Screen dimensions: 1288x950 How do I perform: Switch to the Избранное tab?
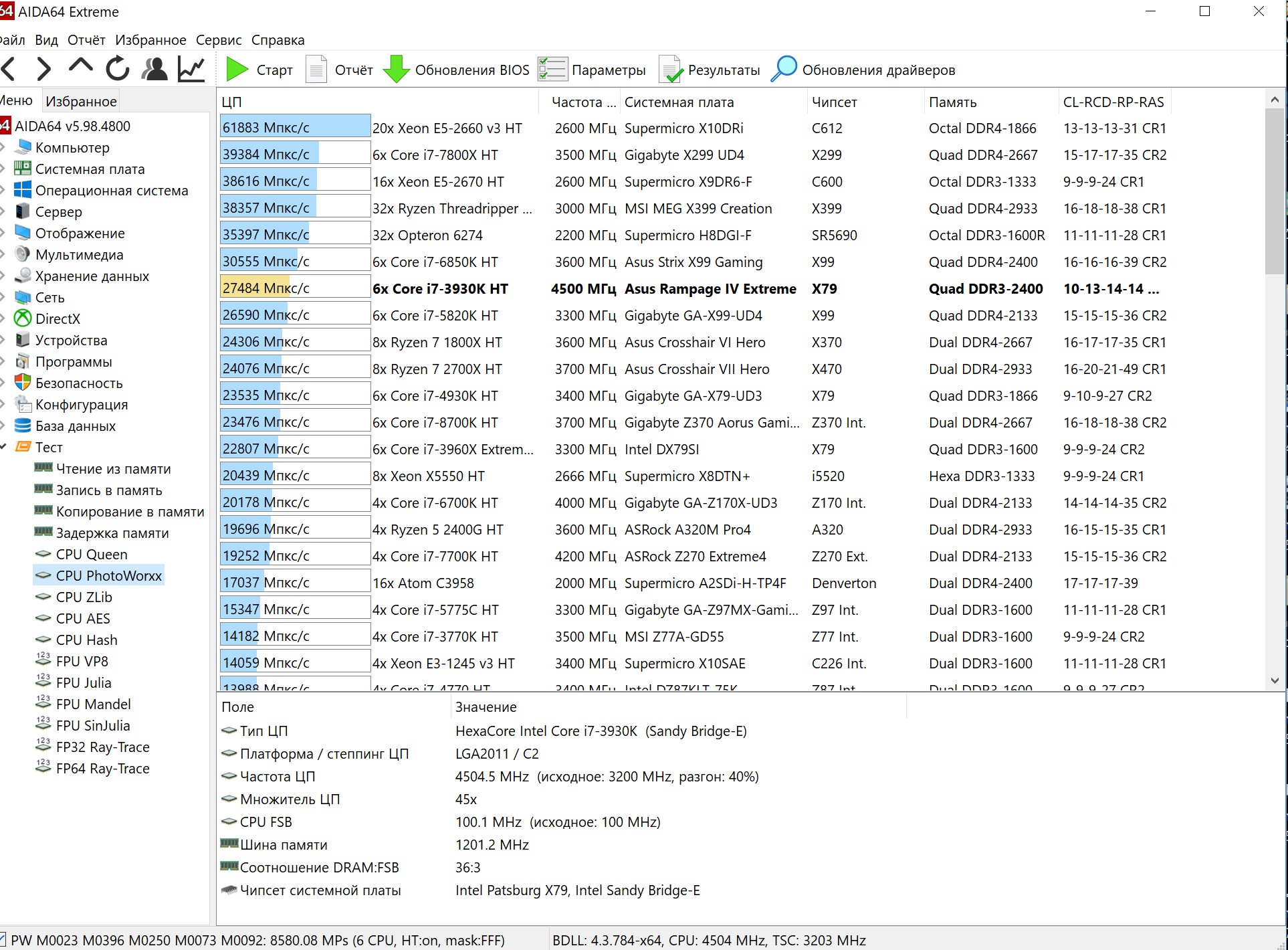[81, 101]
